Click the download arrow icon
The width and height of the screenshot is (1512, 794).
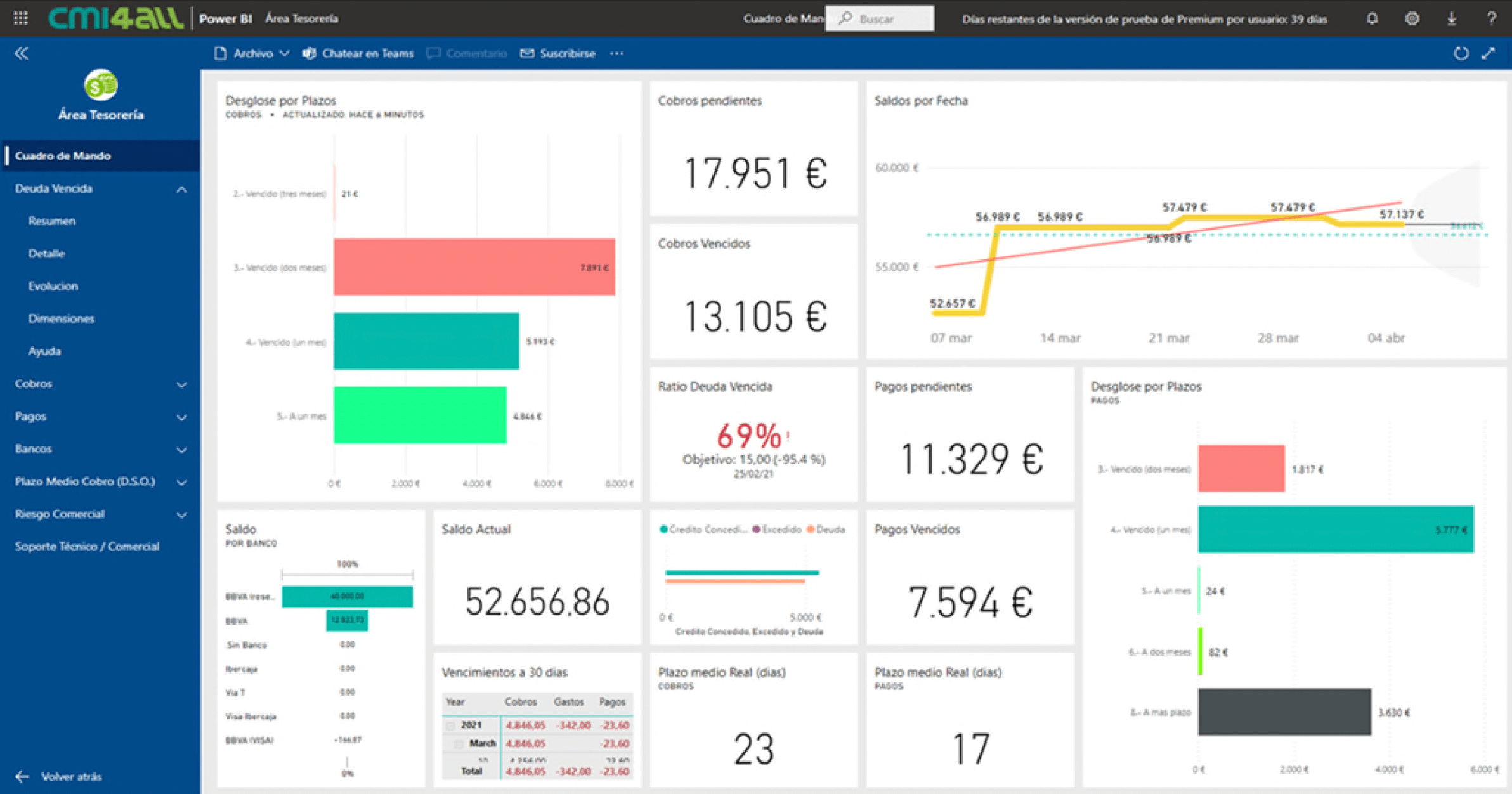click(x=1452, y=18)
